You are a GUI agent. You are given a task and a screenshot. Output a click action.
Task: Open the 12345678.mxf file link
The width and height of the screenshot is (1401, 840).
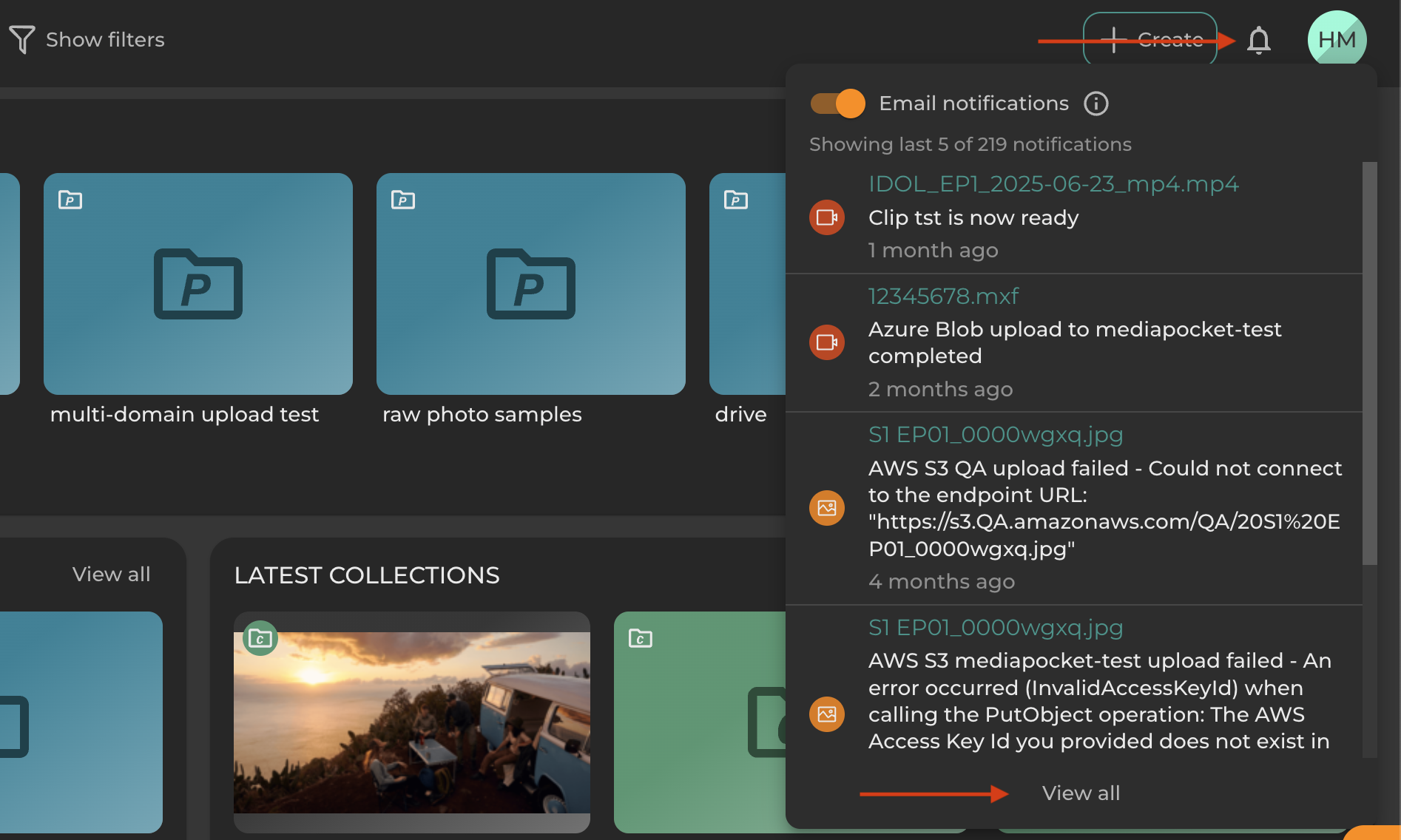click(x=942, y=297)
